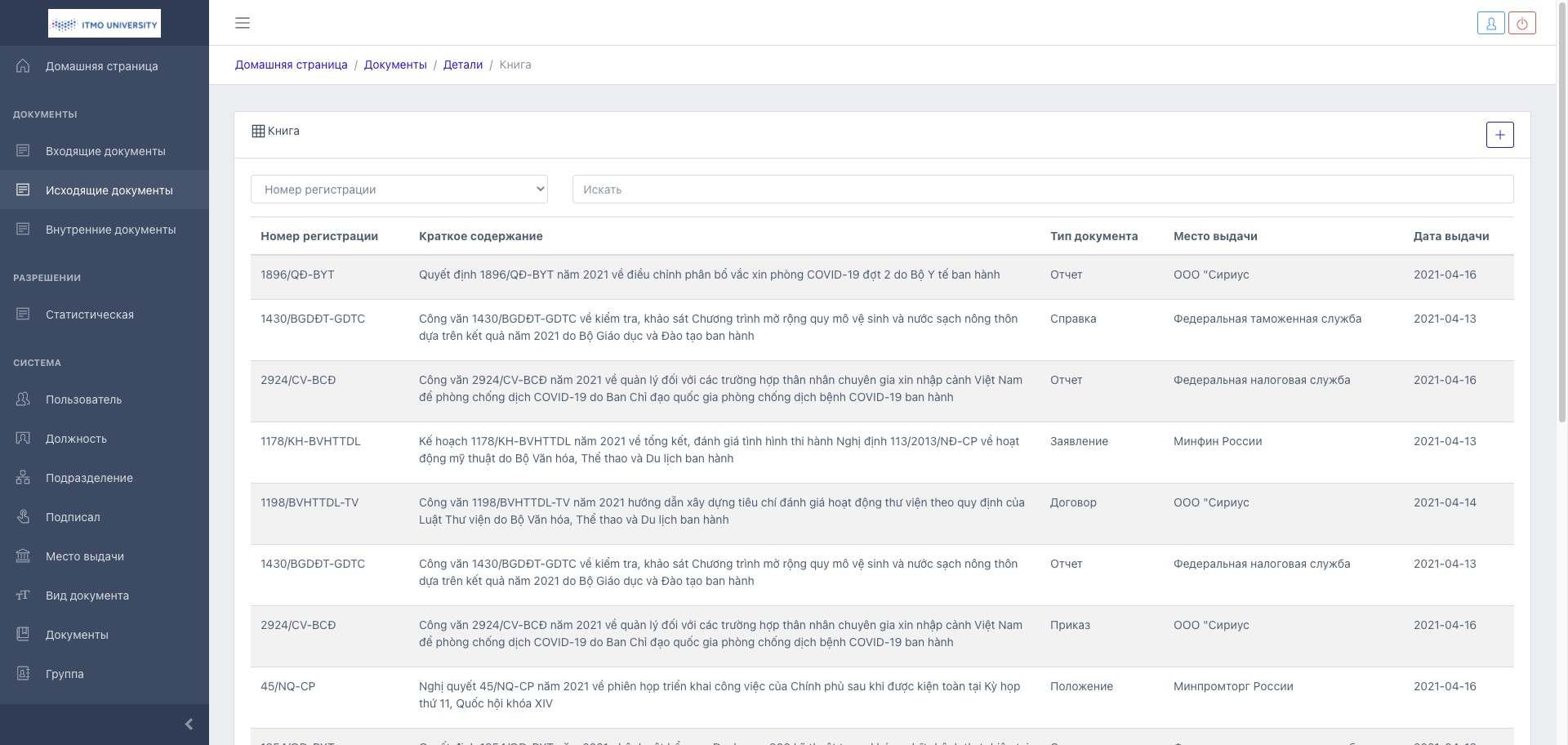The width and height of the screenshot is (1568, 745).
Task: Click the home icon beside Домашняя страница
Action: click(x=23, y=66)
